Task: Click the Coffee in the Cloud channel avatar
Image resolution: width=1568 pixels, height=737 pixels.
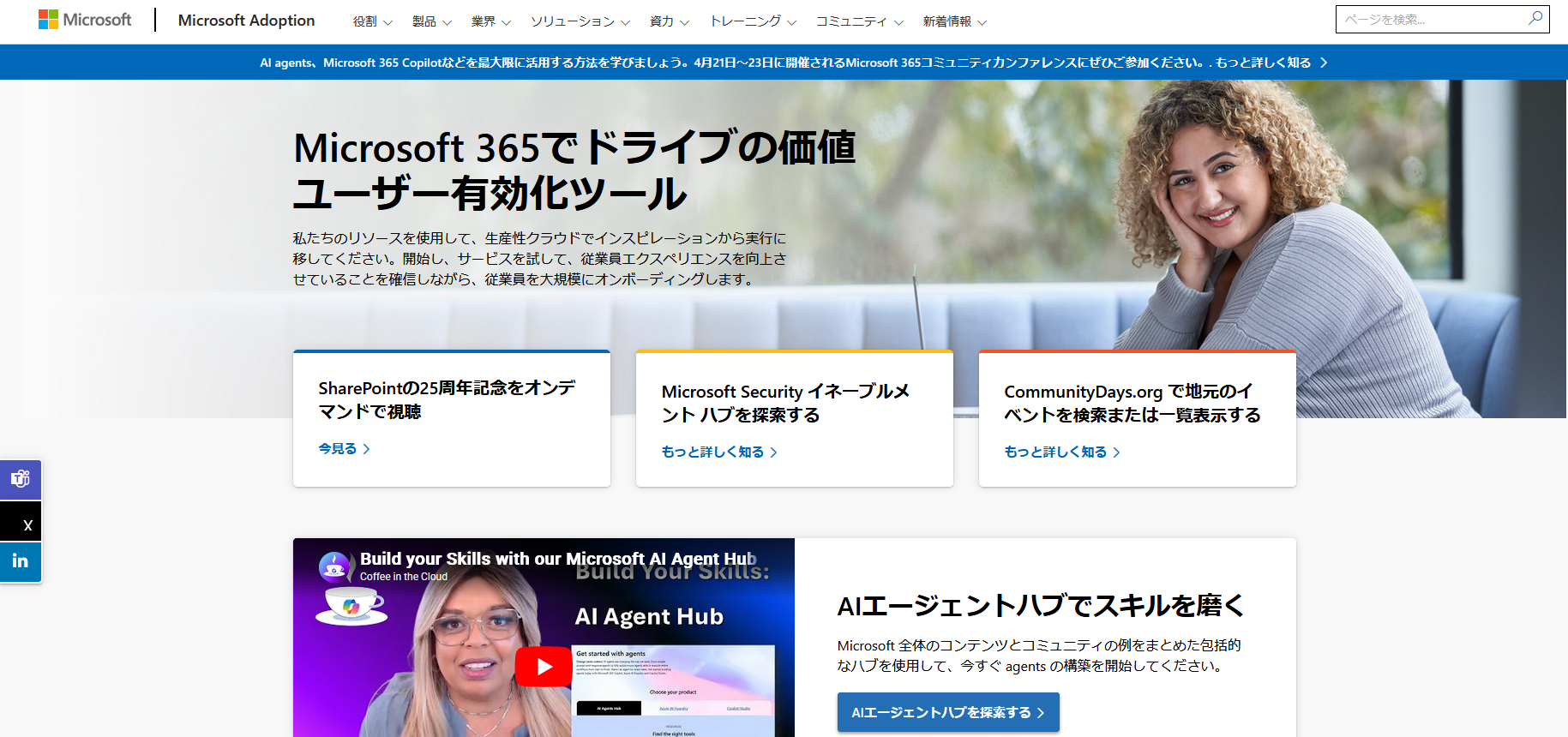Action: coord(333,566)
